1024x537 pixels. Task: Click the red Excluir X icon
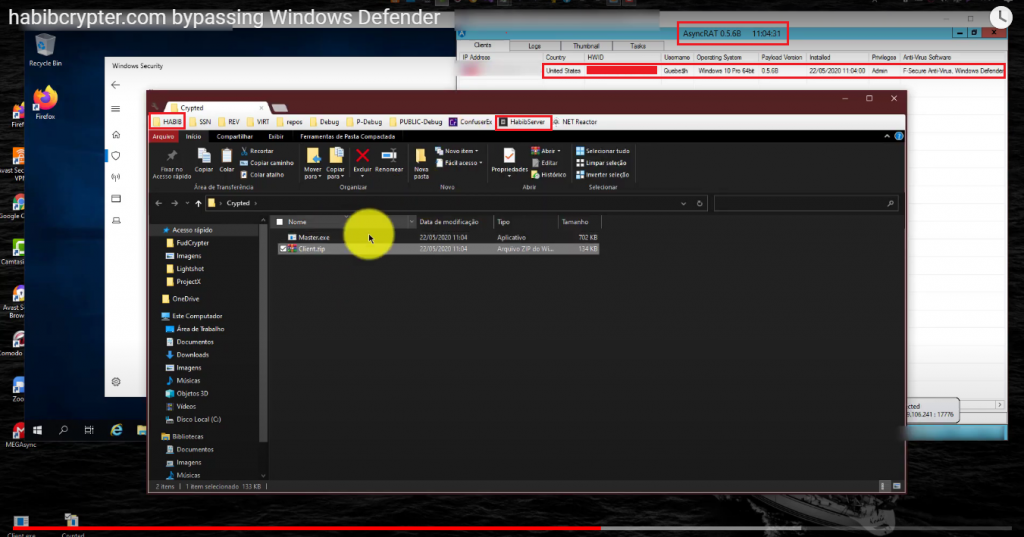point(362,155)
